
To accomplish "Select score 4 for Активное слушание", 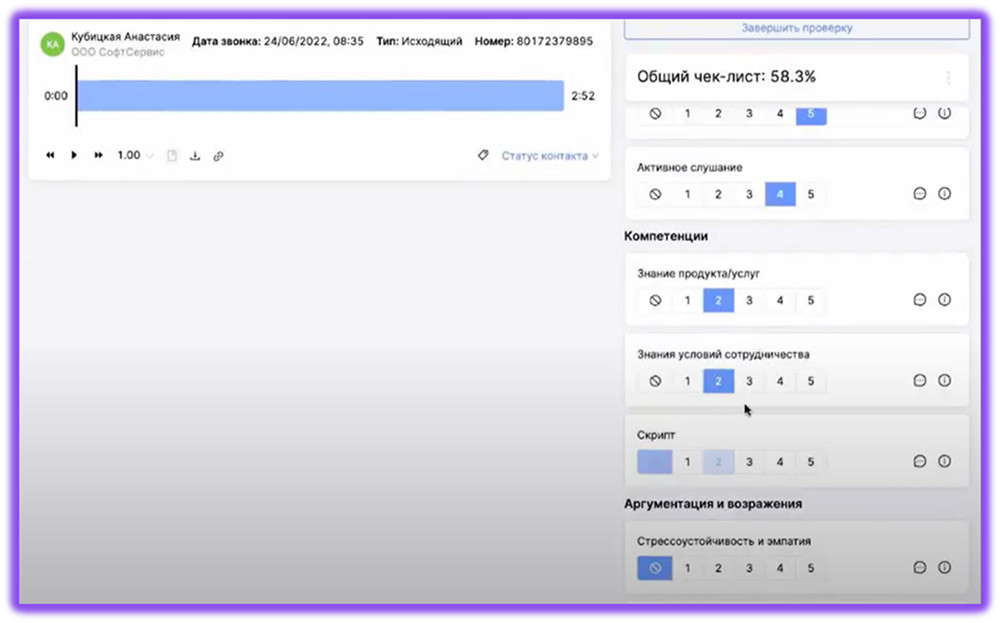I will click(x=780, y=194).
